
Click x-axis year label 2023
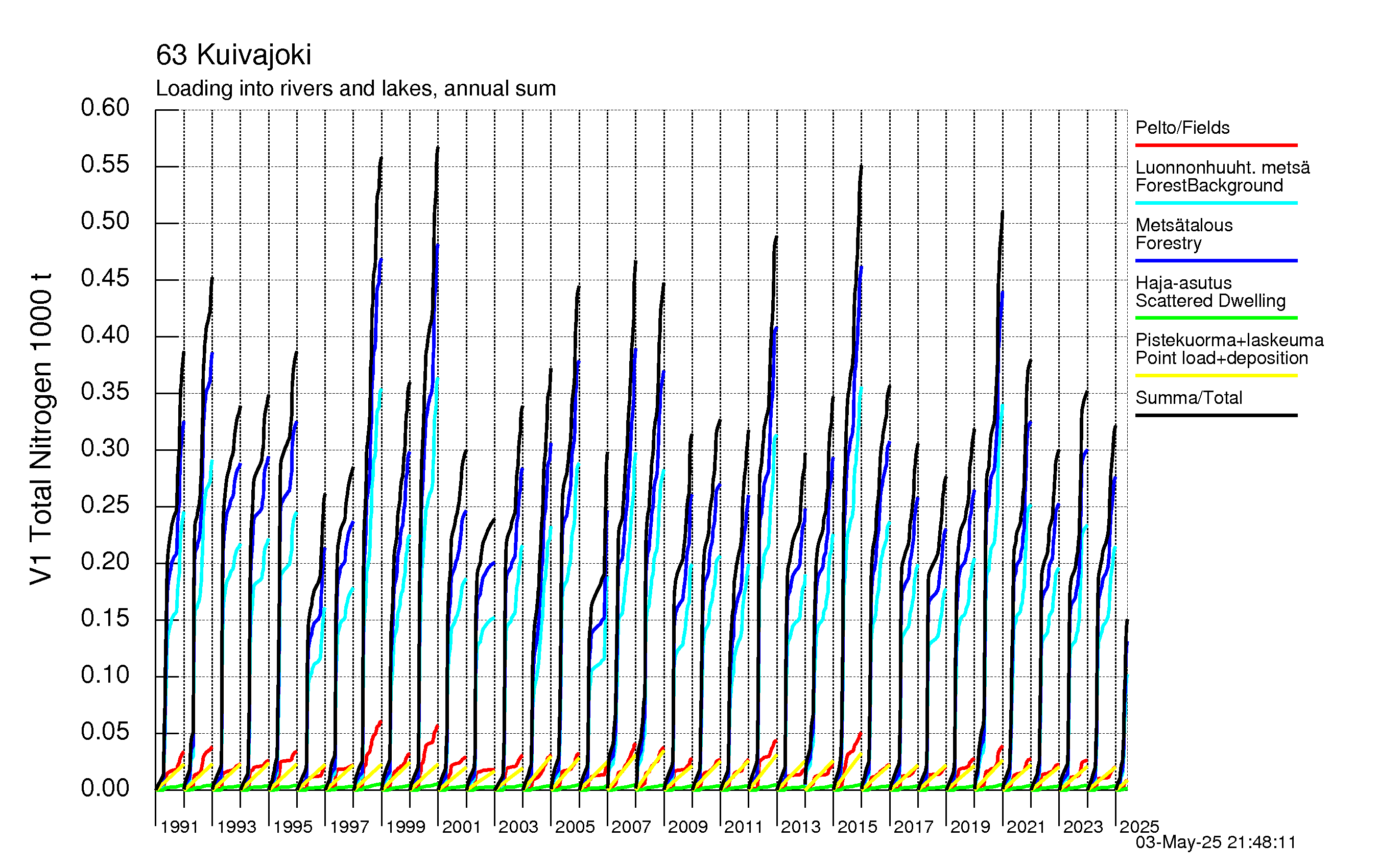[x=1083, y=827]
